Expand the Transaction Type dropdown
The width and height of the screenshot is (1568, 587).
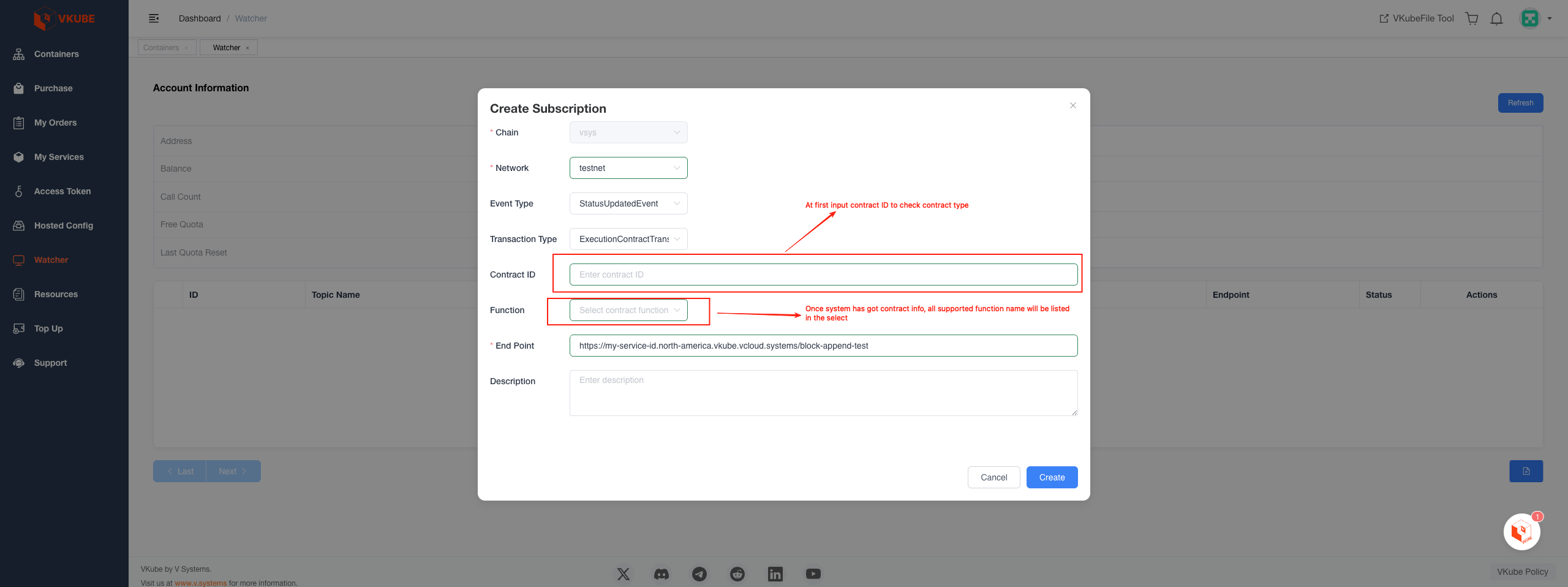pyautogui.click(x=628, y=239)
